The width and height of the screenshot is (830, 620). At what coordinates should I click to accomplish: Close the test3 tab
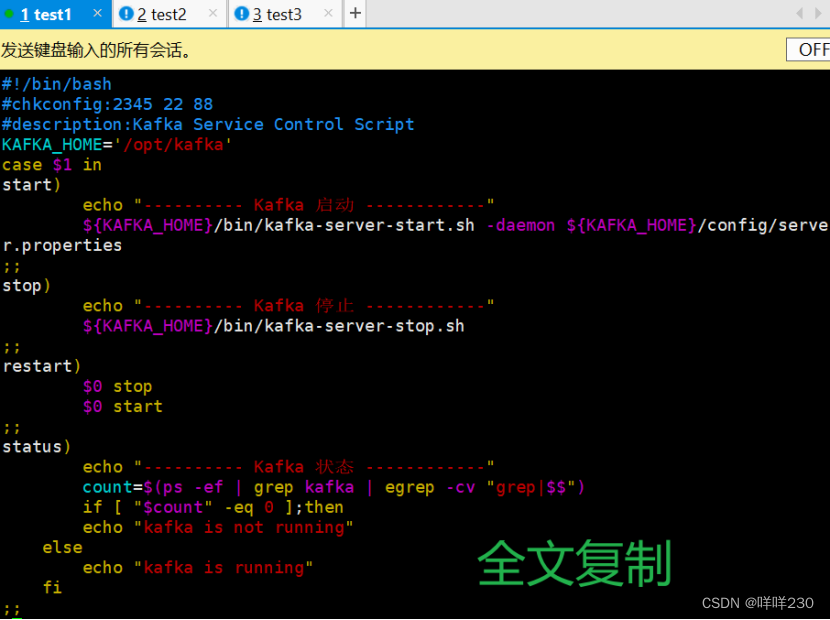[x=328, y=13]
